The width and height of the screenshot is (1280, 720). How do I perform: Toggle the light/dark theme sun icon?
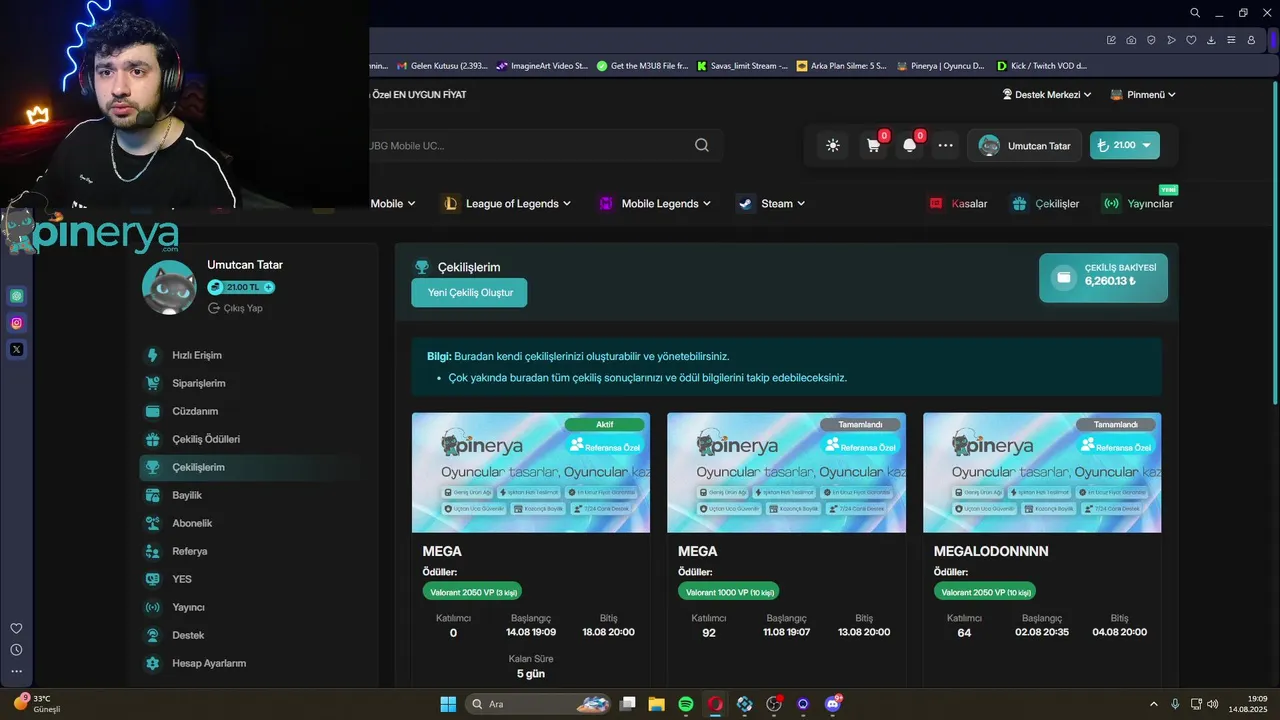point(833,145)
